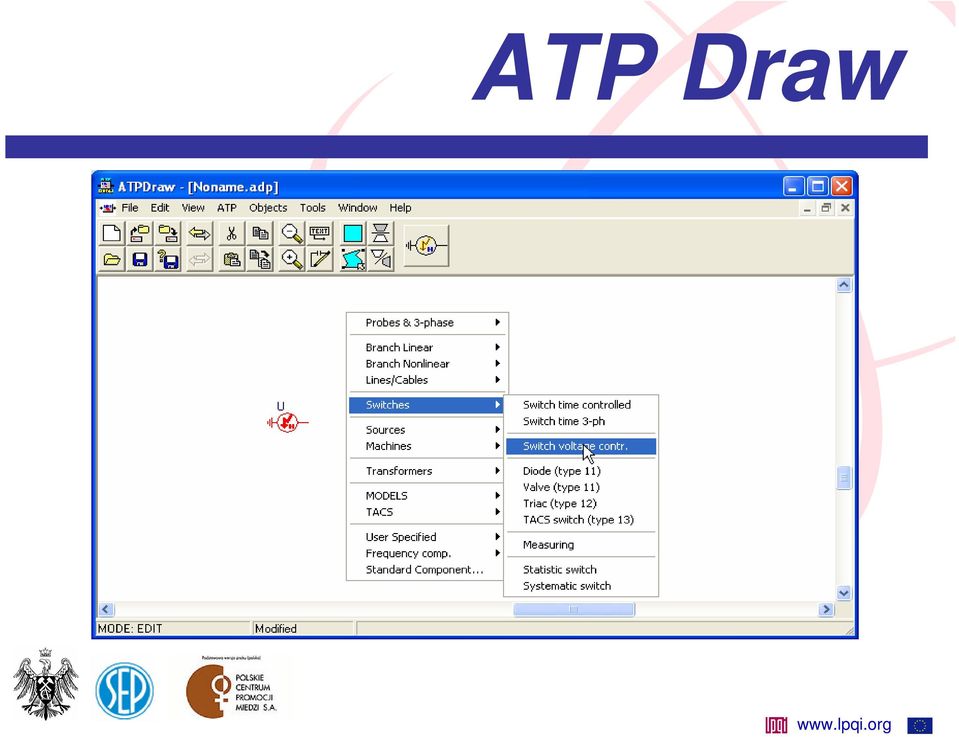Choose Switch time controlled

pos(581,405)
